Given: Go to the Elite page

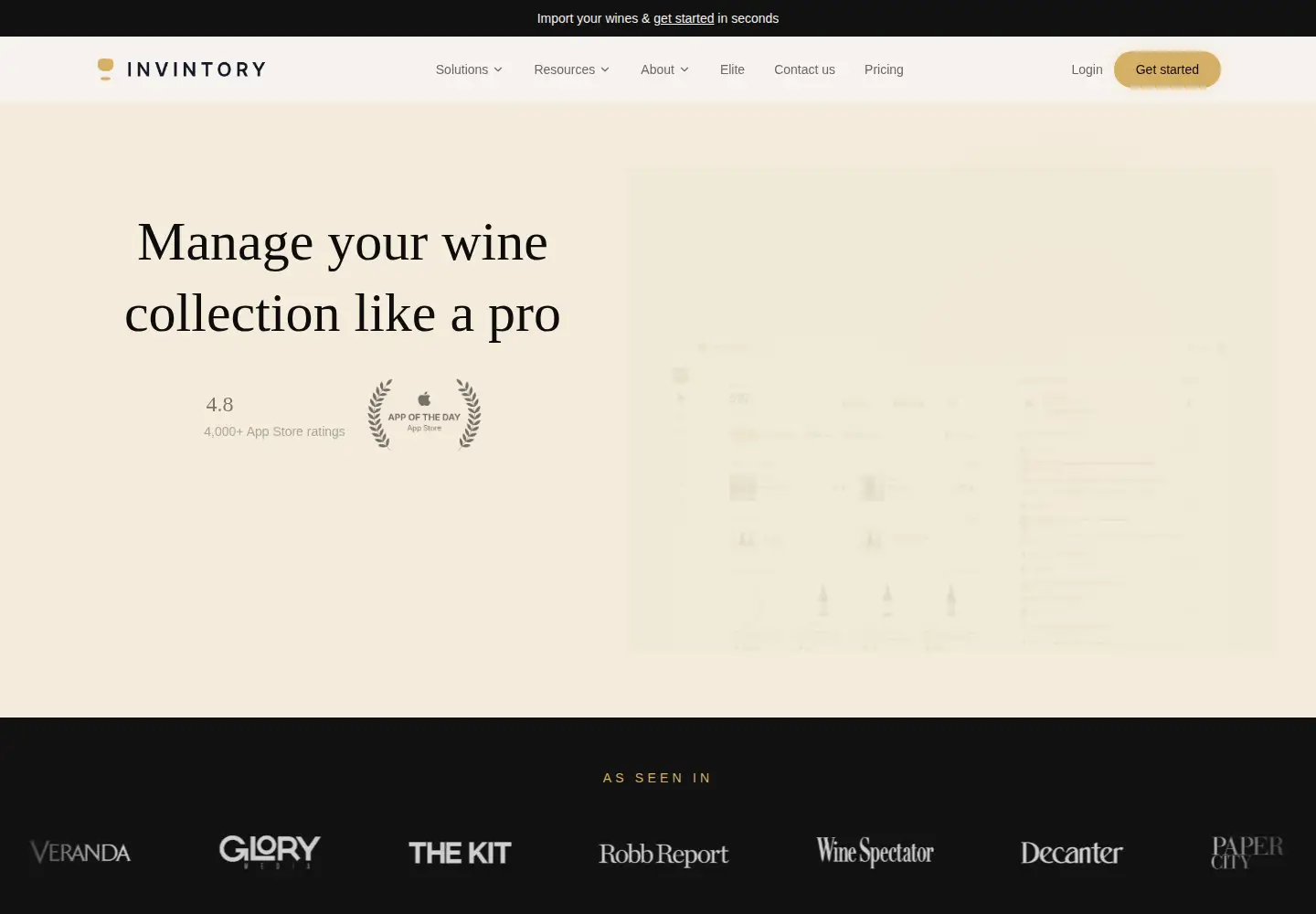Looking at the screenshot, I should click(x=732, y=69).
